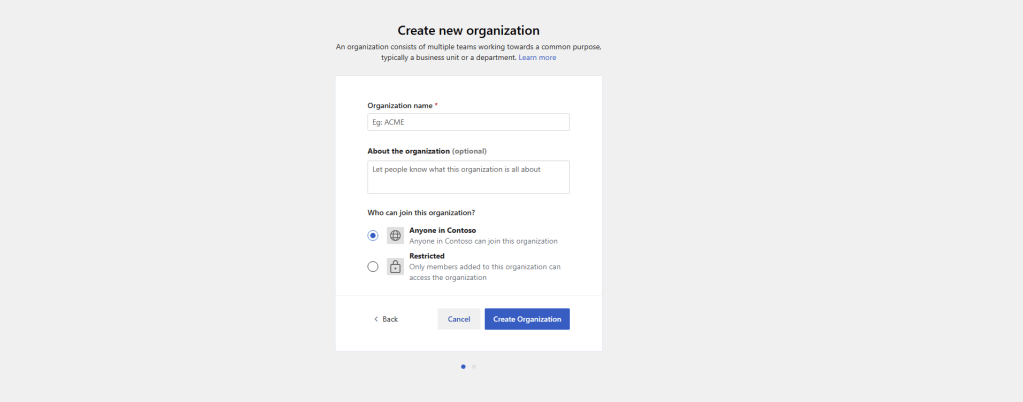The height and width of the screenshot is (402, 1023).
Task: Focus the Organization name input field
Action: coord(468,122)
